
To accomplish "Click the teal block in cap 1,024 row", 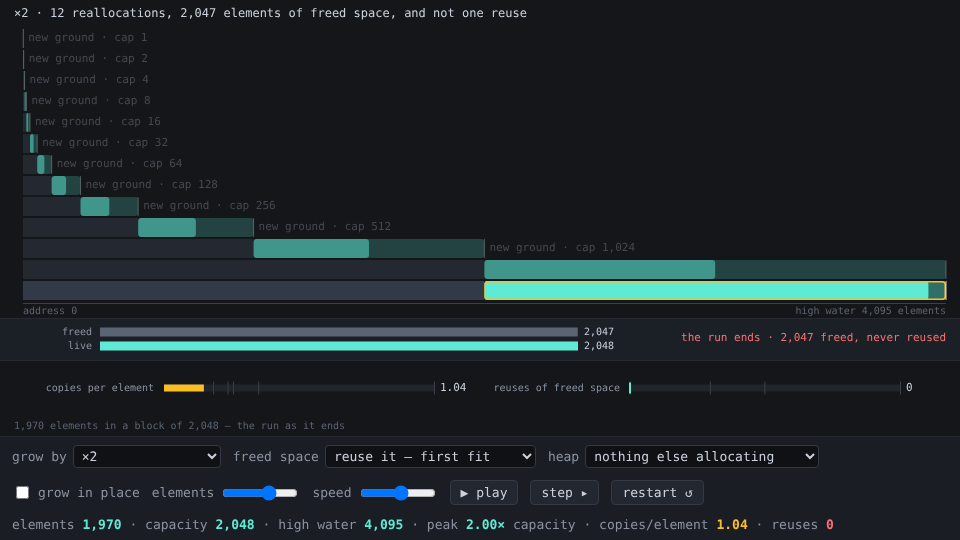I will pyautogui.click(x=311, y=249).
